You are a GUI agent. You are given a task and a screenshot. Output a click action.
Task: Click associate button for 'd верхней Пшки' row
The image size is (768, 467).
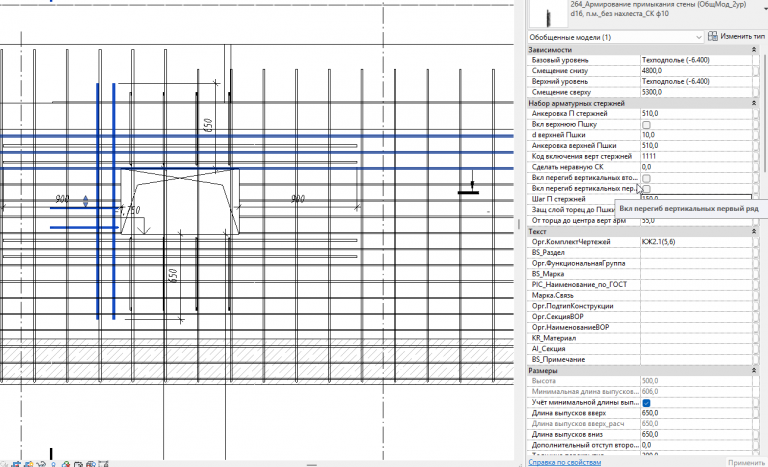coord(756,135)
